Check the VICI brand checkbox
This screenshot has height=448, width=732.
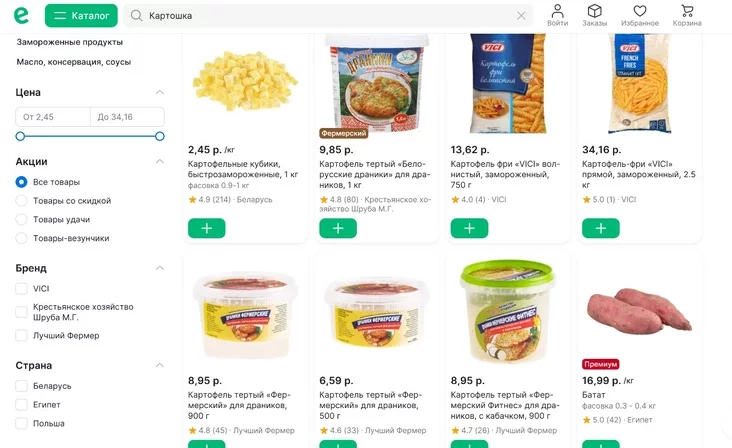[x=21, y=288]
